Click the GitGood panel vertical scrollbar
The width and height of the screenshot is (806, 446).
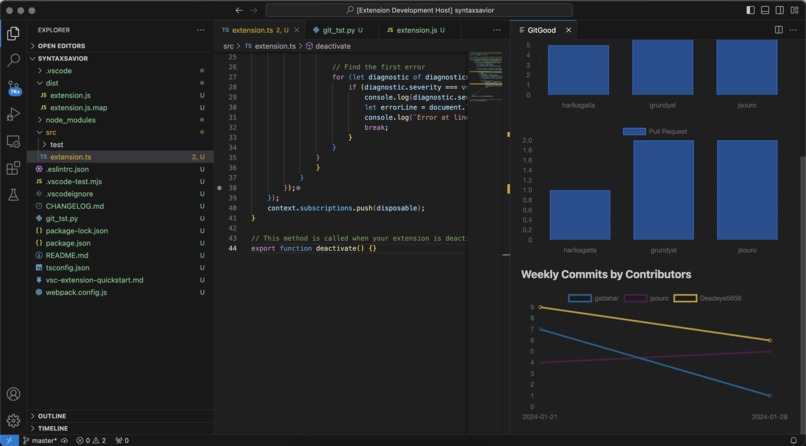802,294
